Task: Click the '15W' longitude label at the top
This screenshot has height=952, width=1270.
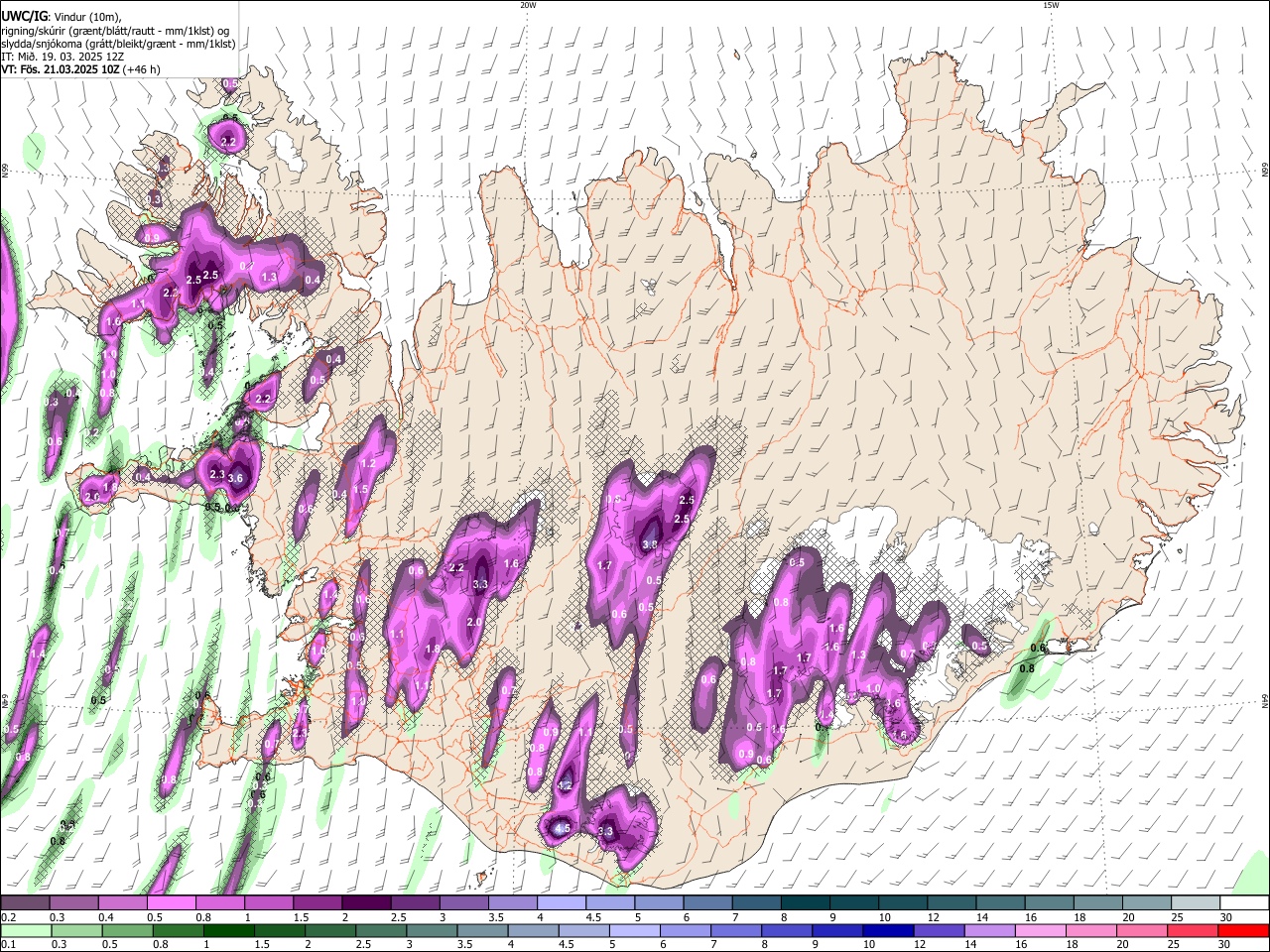Action: (1052, 5)
